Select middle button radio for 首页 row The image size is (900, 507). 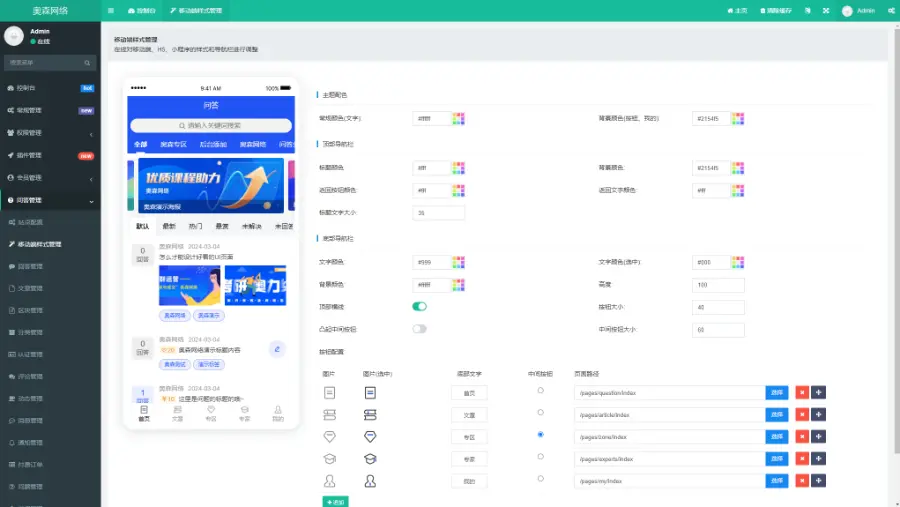click(541, 390)
